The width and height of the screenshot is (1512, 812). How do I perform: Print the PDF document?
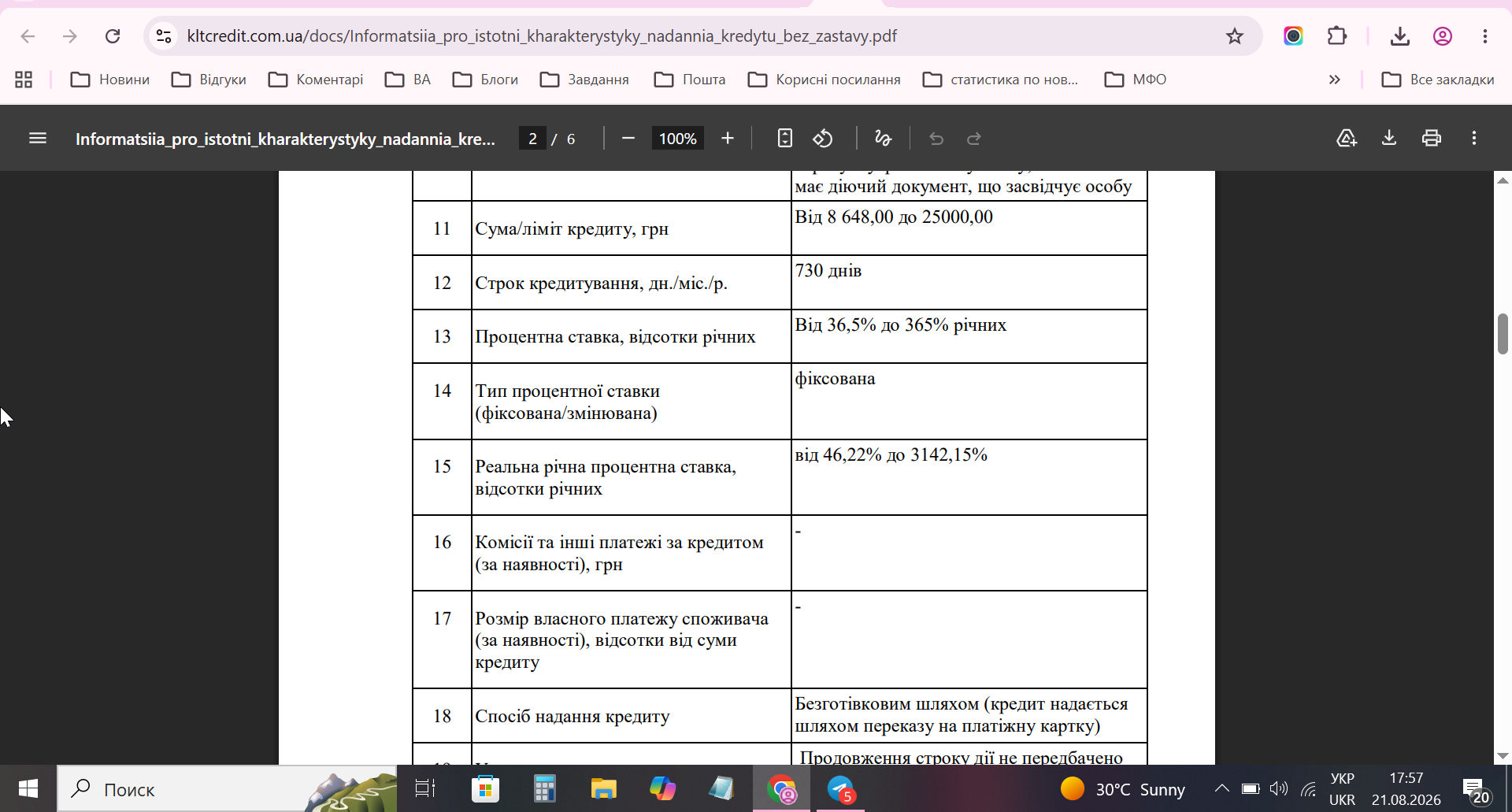(1432, 139)
